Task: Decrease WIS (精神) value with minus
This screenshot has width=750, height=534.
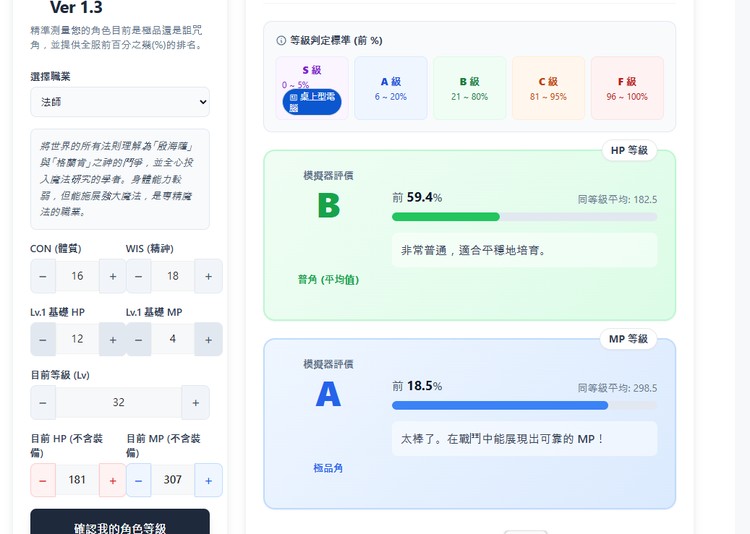Action: pos(139,276)
